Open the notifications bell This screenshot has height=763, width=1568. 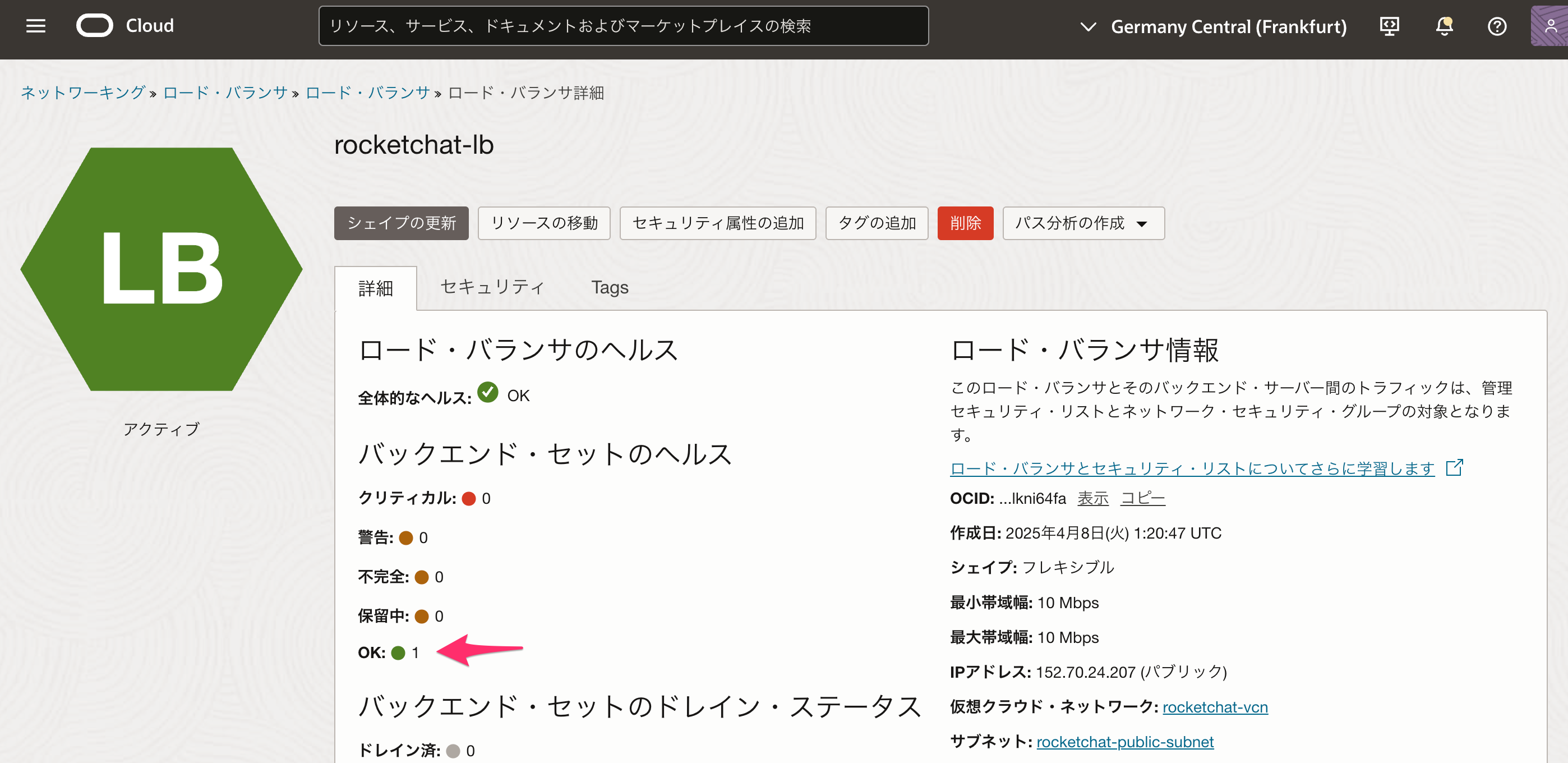tap(1444, 26)
